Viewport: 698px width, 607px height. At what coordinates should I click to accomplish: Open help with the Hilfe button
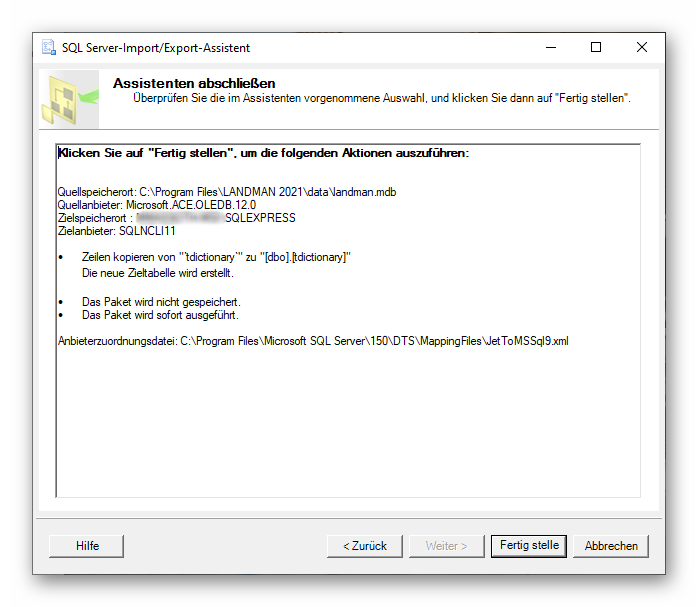(87, 546)
